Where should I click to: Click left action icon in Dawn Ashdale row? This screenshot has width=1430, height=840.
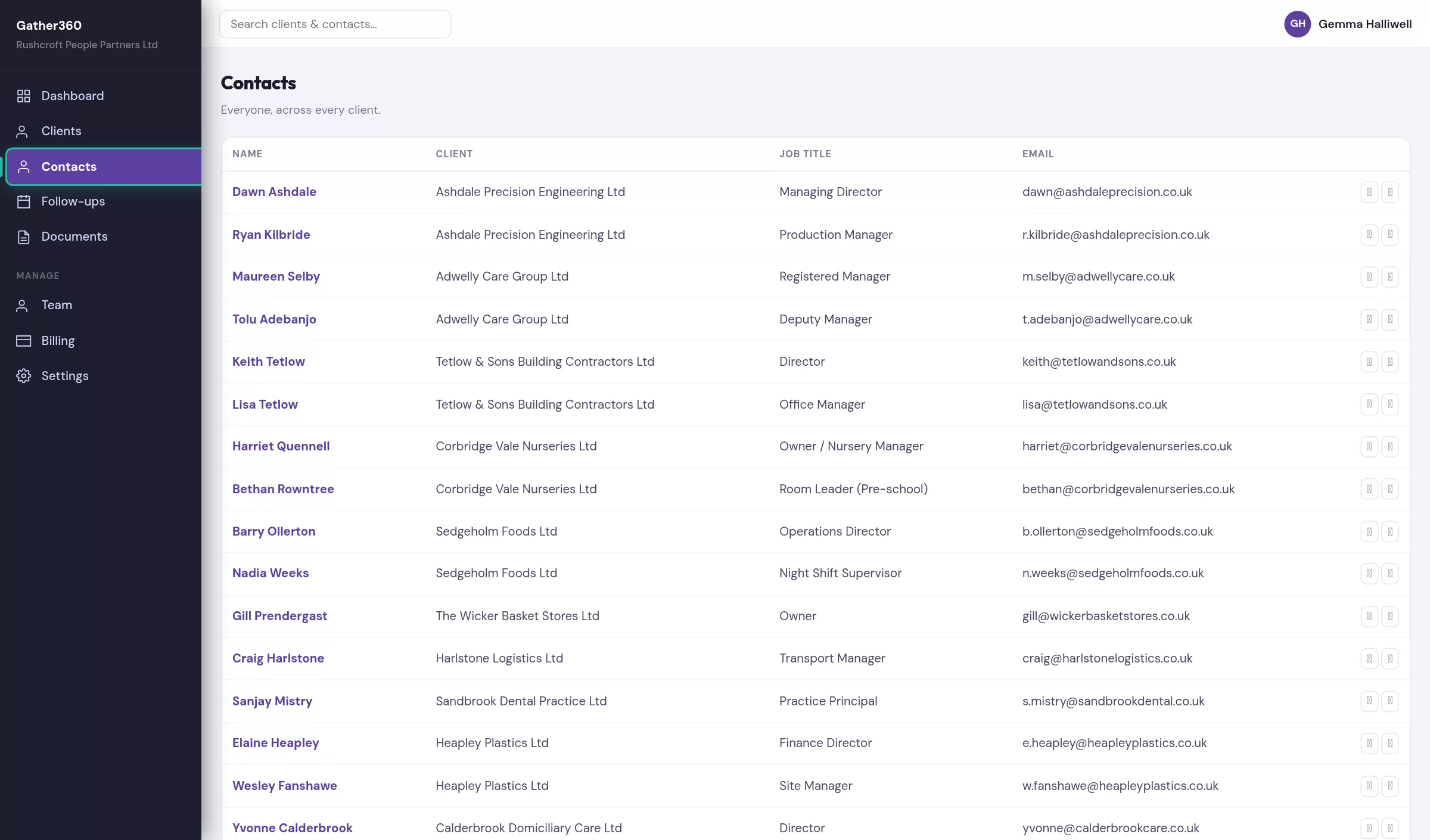tap(1369, 192)
